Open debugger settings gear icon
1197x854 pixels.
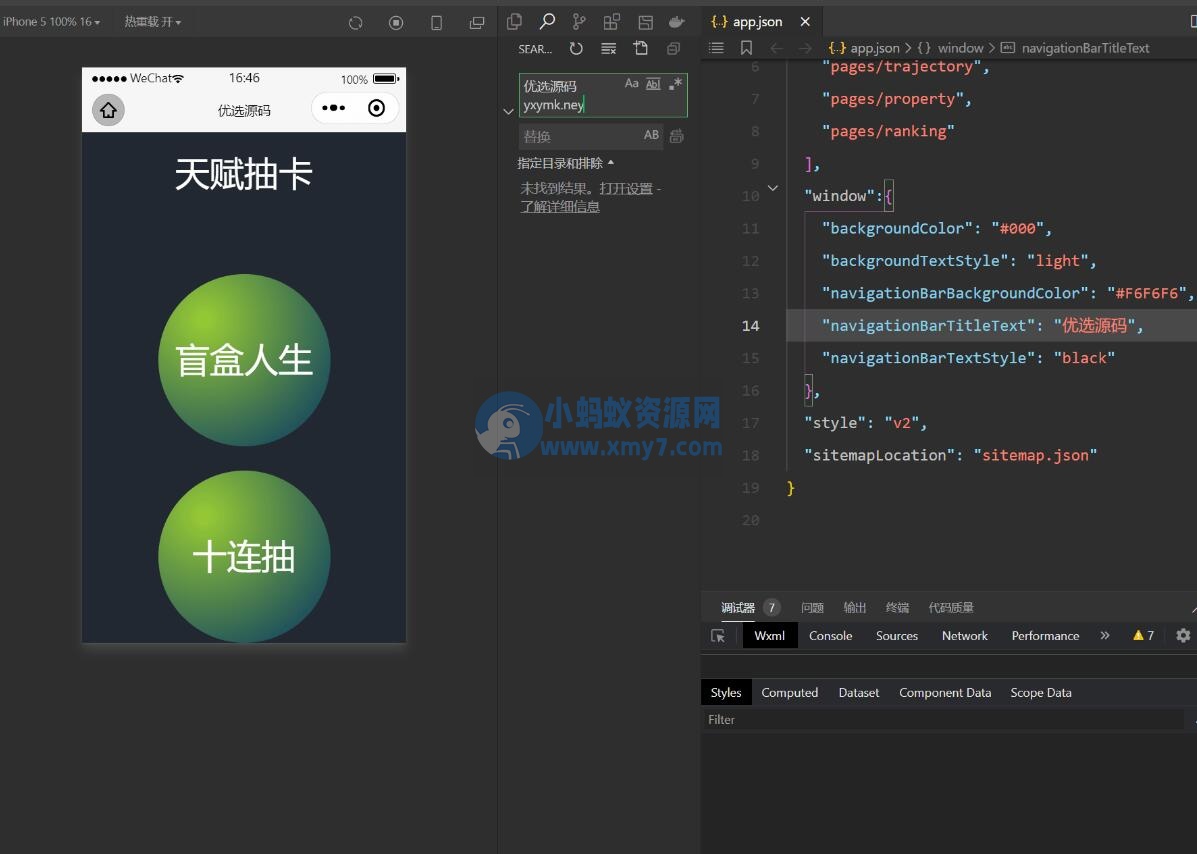[1183, 636]
